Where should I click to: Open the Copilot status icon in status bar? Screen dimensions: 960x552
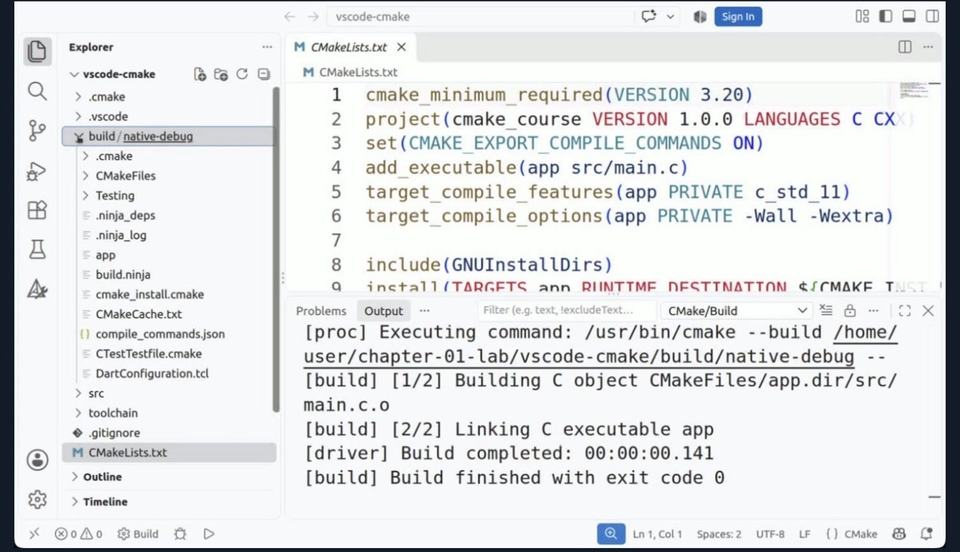pyautogui.click(x=899, y=534)
